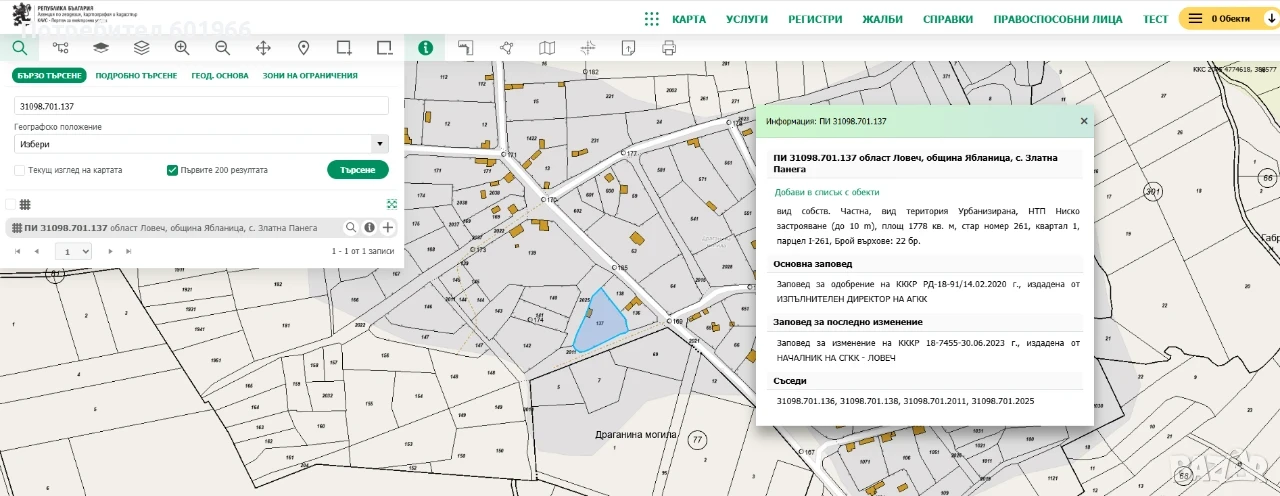Go to previous results page
The height and width of the screenshot is (496, 1280).
[37, 252]
